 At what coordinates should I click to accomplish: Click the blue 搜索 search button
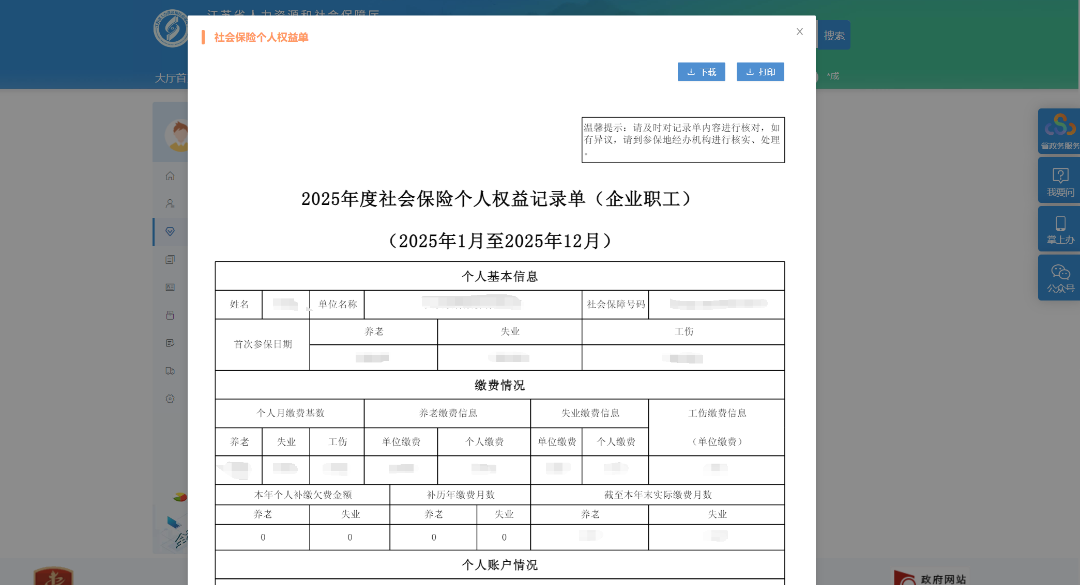pos(833,34)
